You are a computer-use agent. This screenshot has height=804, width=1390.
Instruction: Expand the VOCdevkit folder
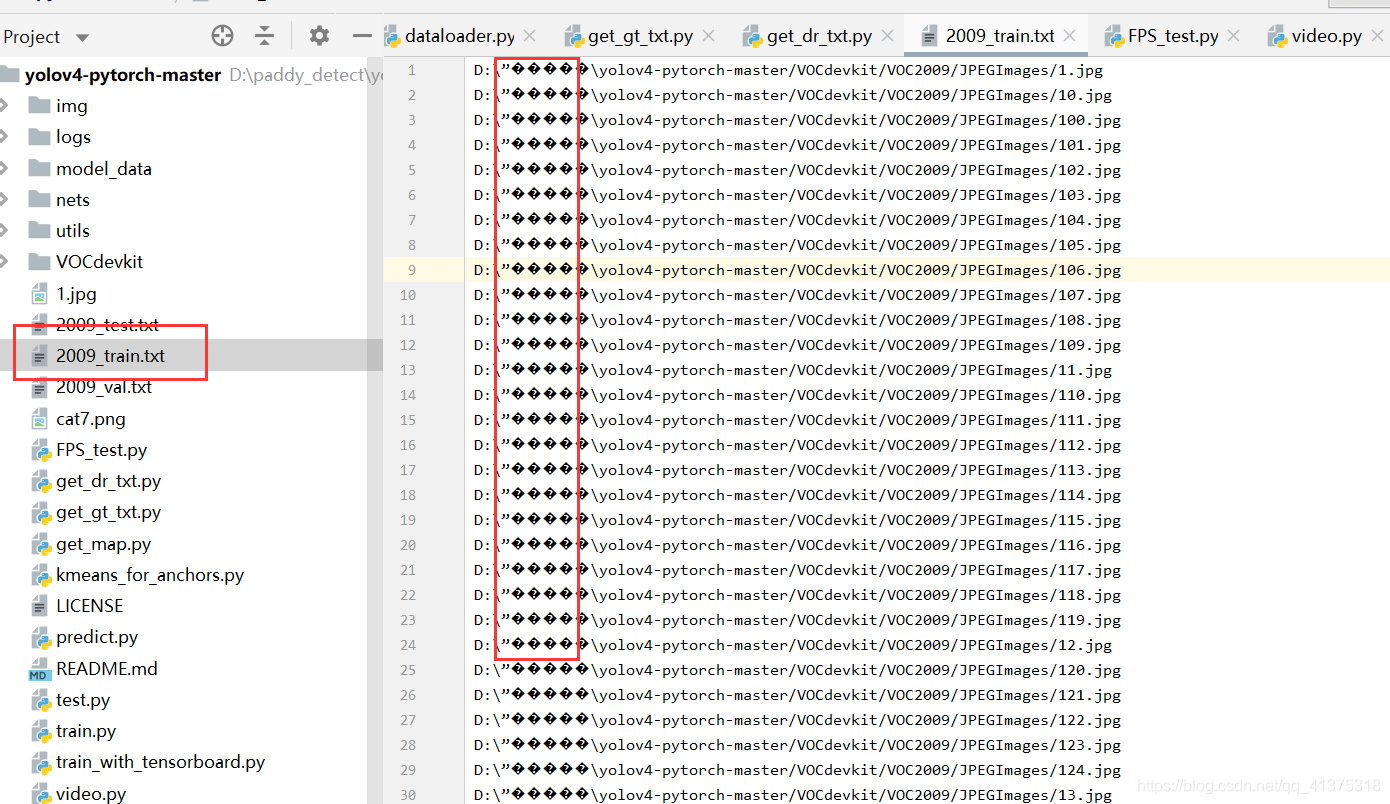click(5, 262)
